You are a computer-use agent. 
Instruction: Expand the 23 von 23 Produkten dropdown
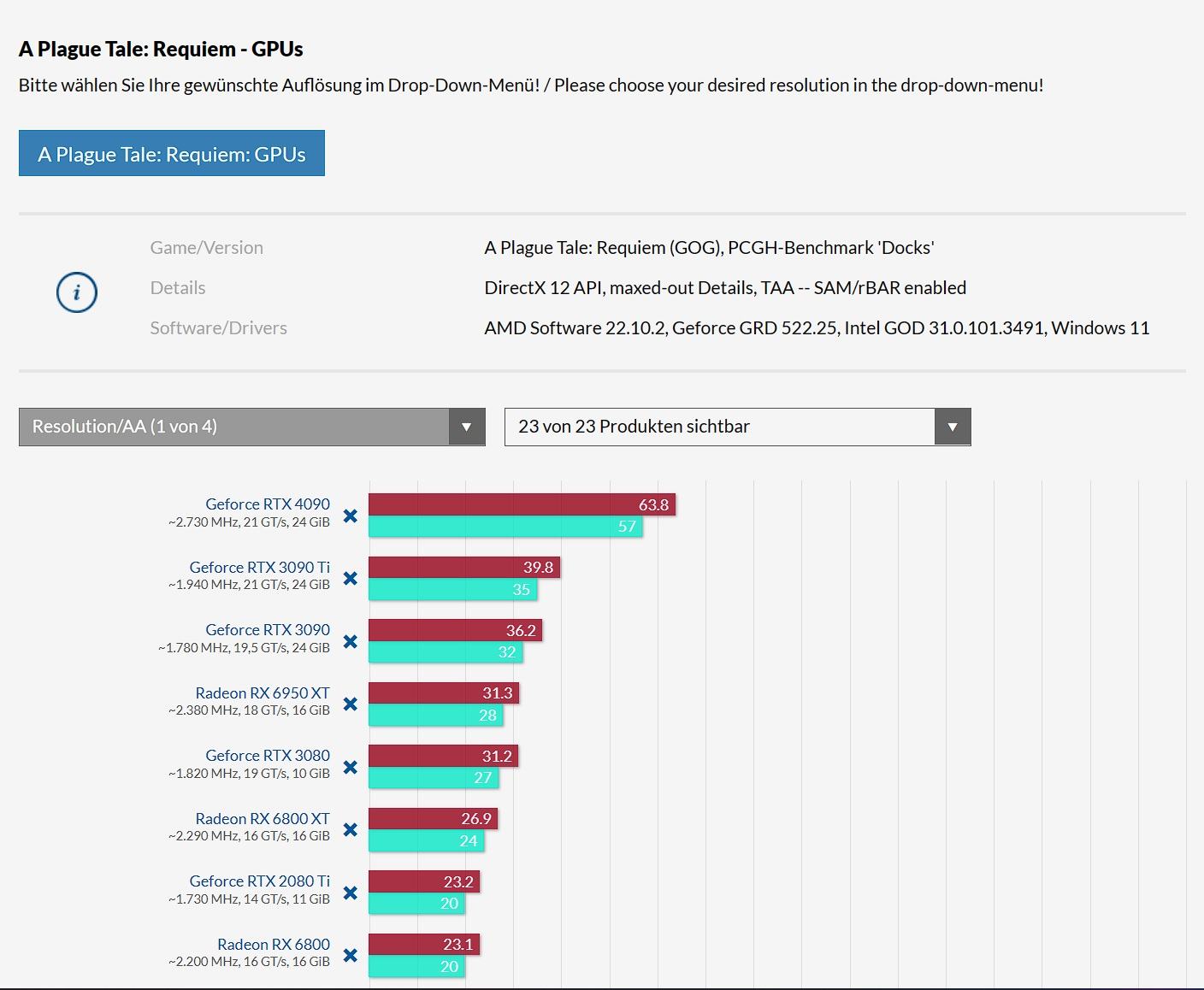pyautogui.click(x=720, y=427)
